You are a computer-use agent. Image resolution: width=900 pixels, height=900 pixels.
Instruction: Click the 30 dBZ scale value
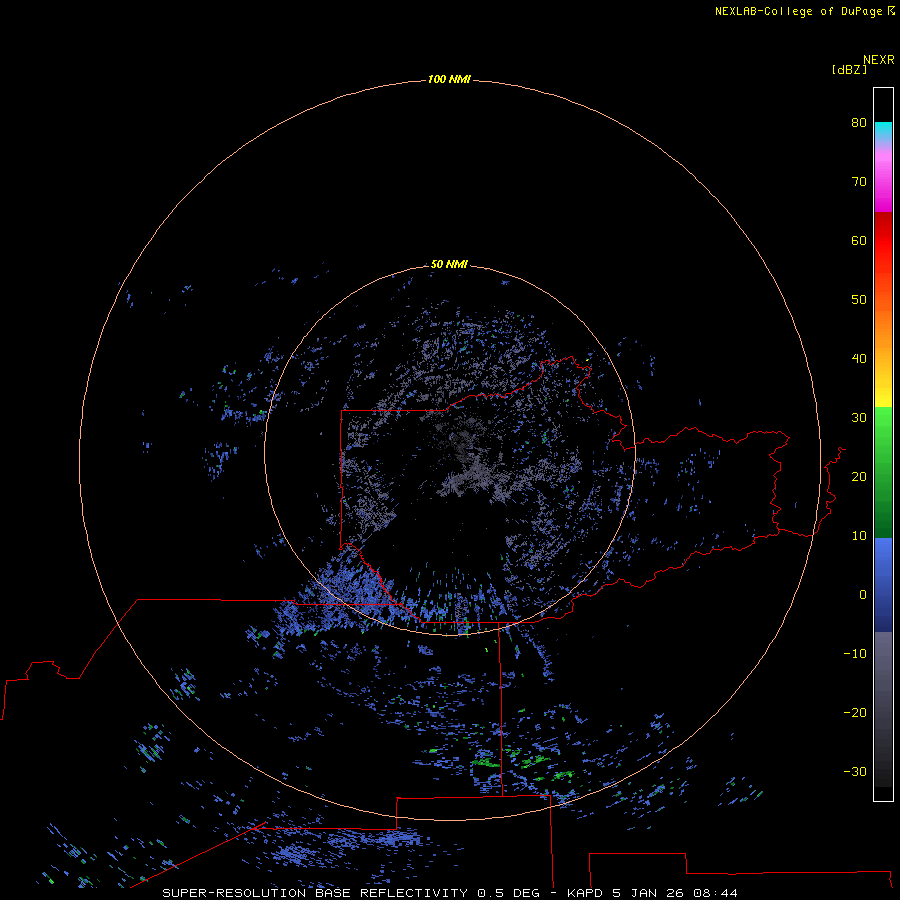tap(859, 417)
